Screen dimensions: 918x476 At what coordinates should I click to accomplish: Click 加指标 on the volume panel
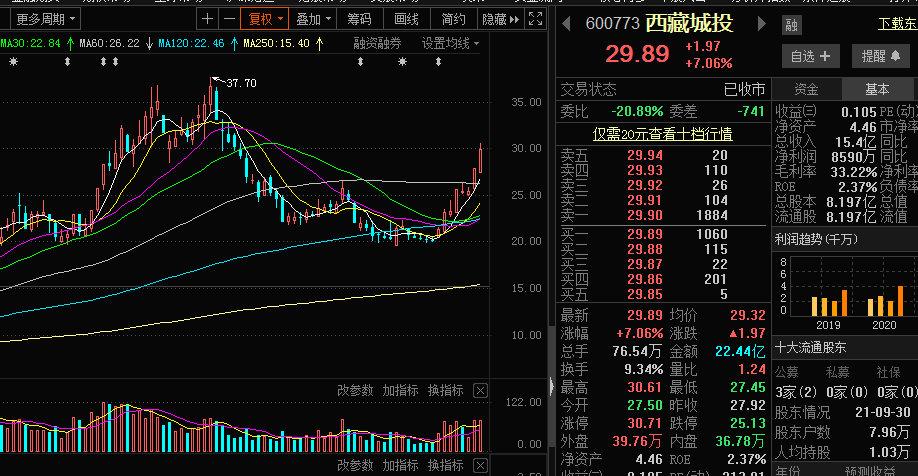pyautogui.click(x=400, y=391)
